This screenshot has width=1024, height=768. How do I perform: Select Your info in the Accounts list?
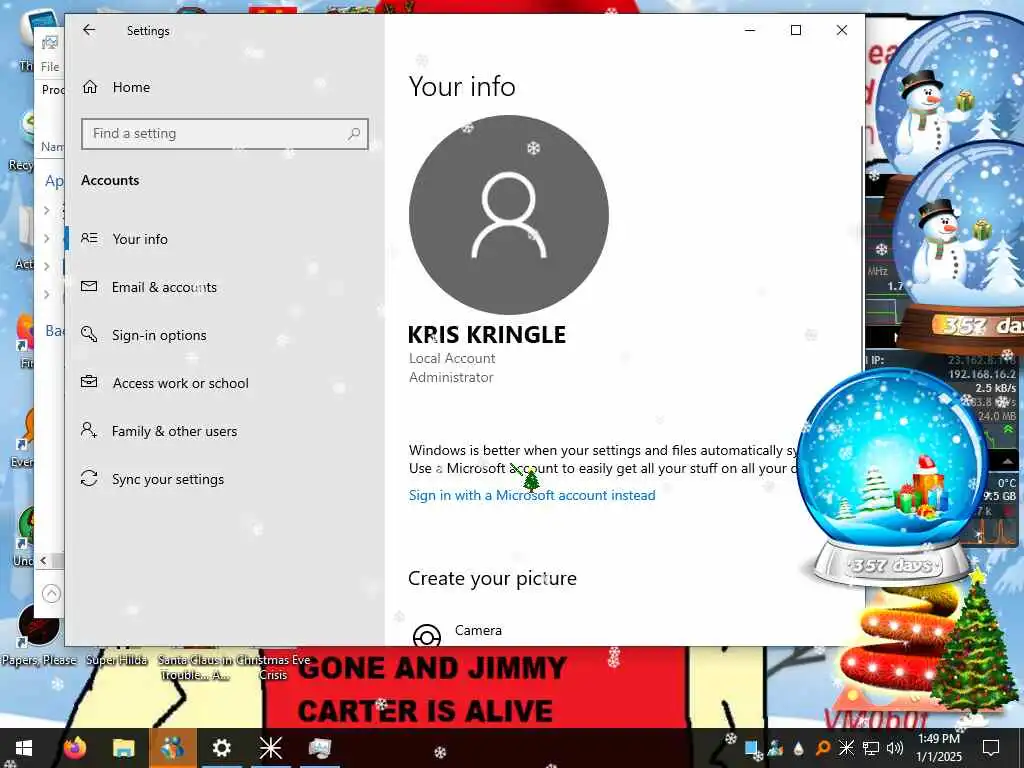coord(140,239)
